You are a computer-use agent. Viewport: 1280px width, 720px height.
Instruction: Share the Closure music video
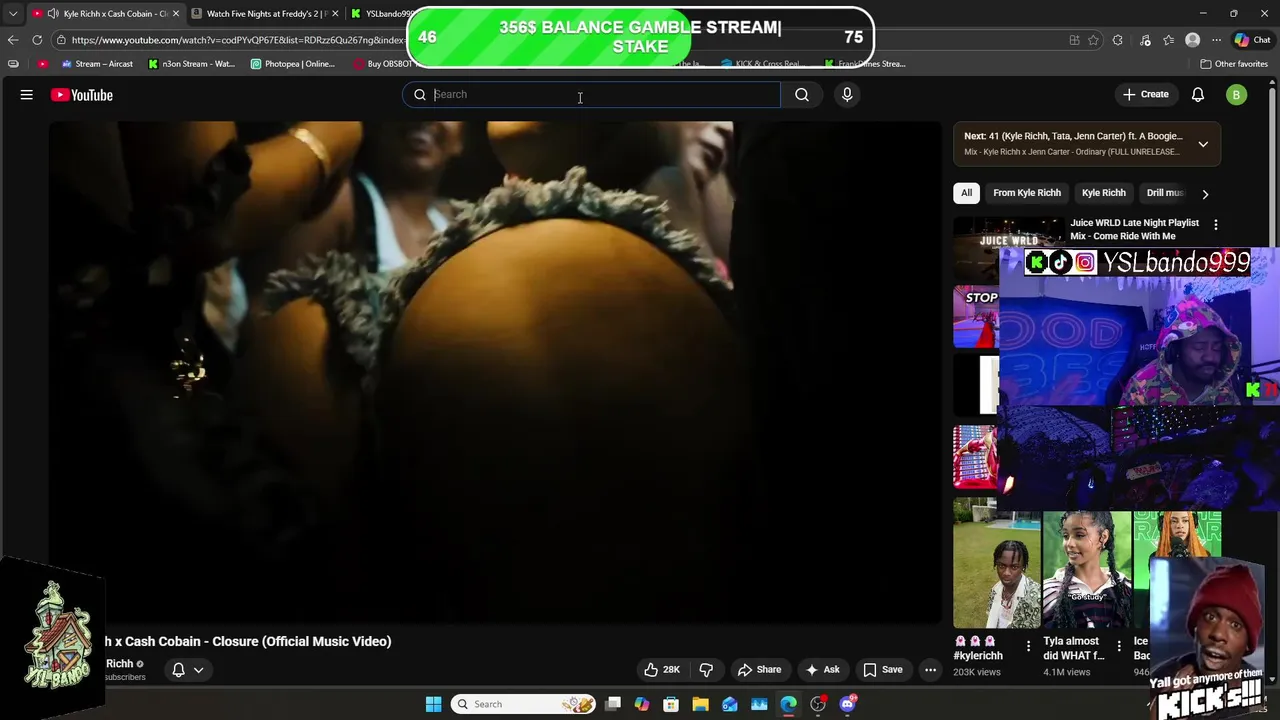click(x=759, y=670)
